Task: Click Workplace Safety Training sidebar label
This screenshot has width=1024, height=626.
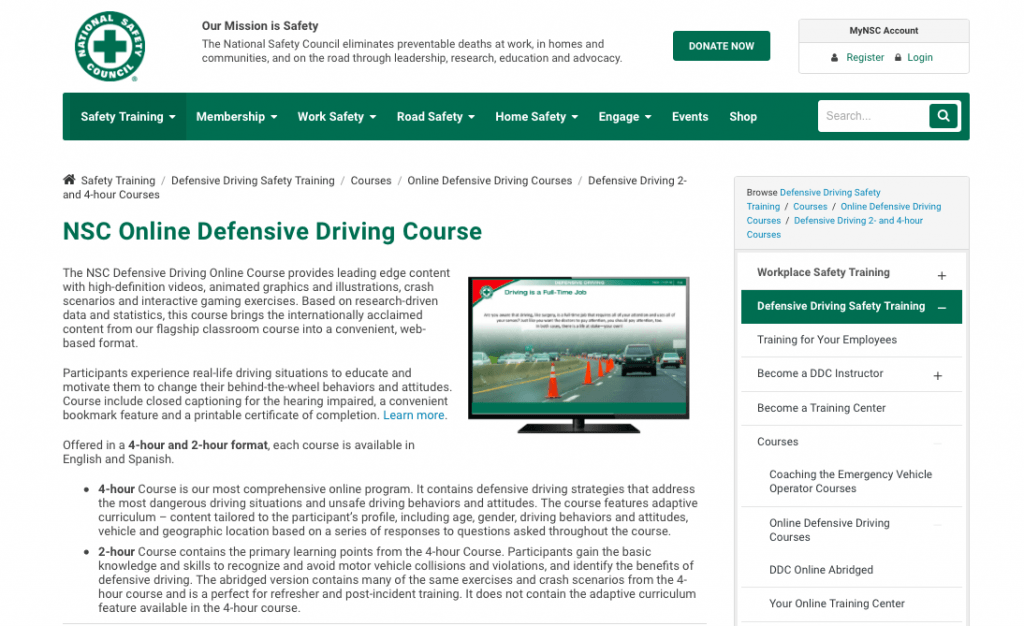Action: (823, 272)
